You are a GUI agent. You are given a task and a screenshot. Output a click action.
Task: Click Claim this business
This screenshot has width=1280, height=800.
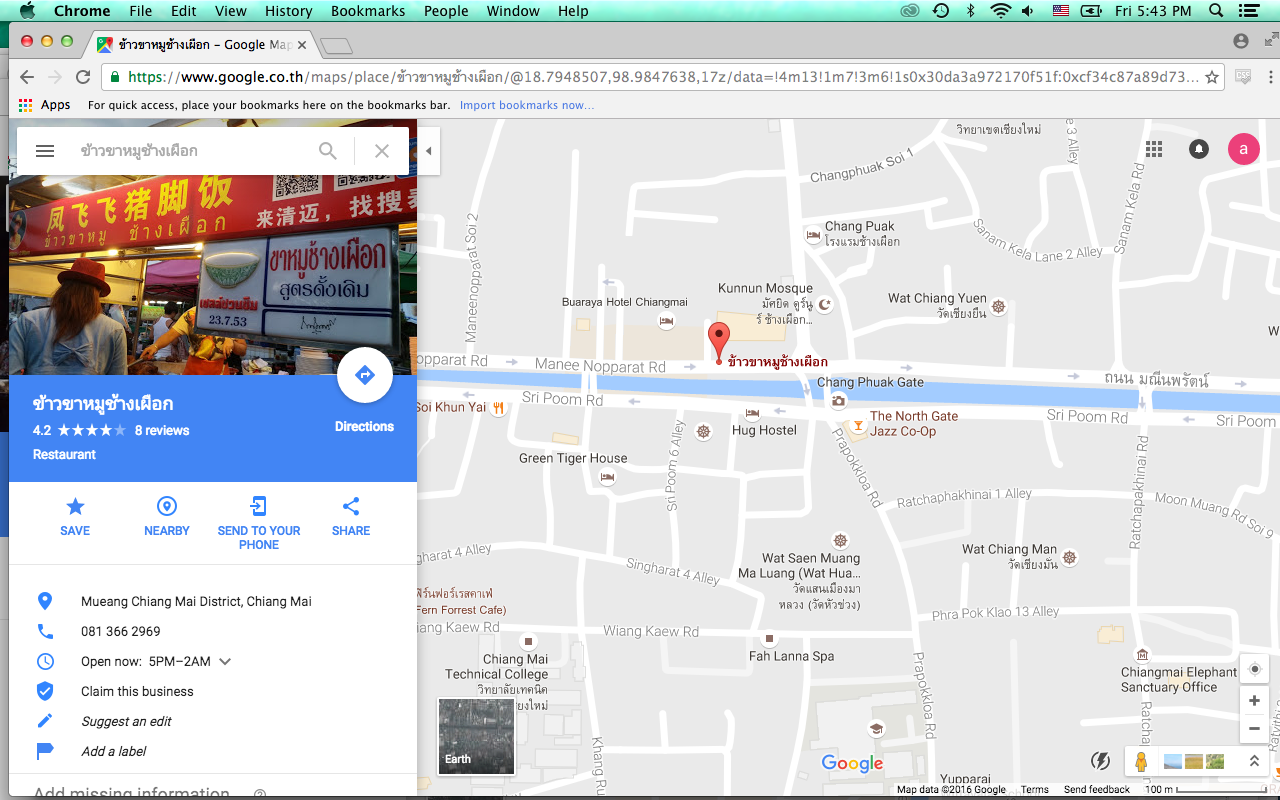pyautogui.click(x=137, y=691)
